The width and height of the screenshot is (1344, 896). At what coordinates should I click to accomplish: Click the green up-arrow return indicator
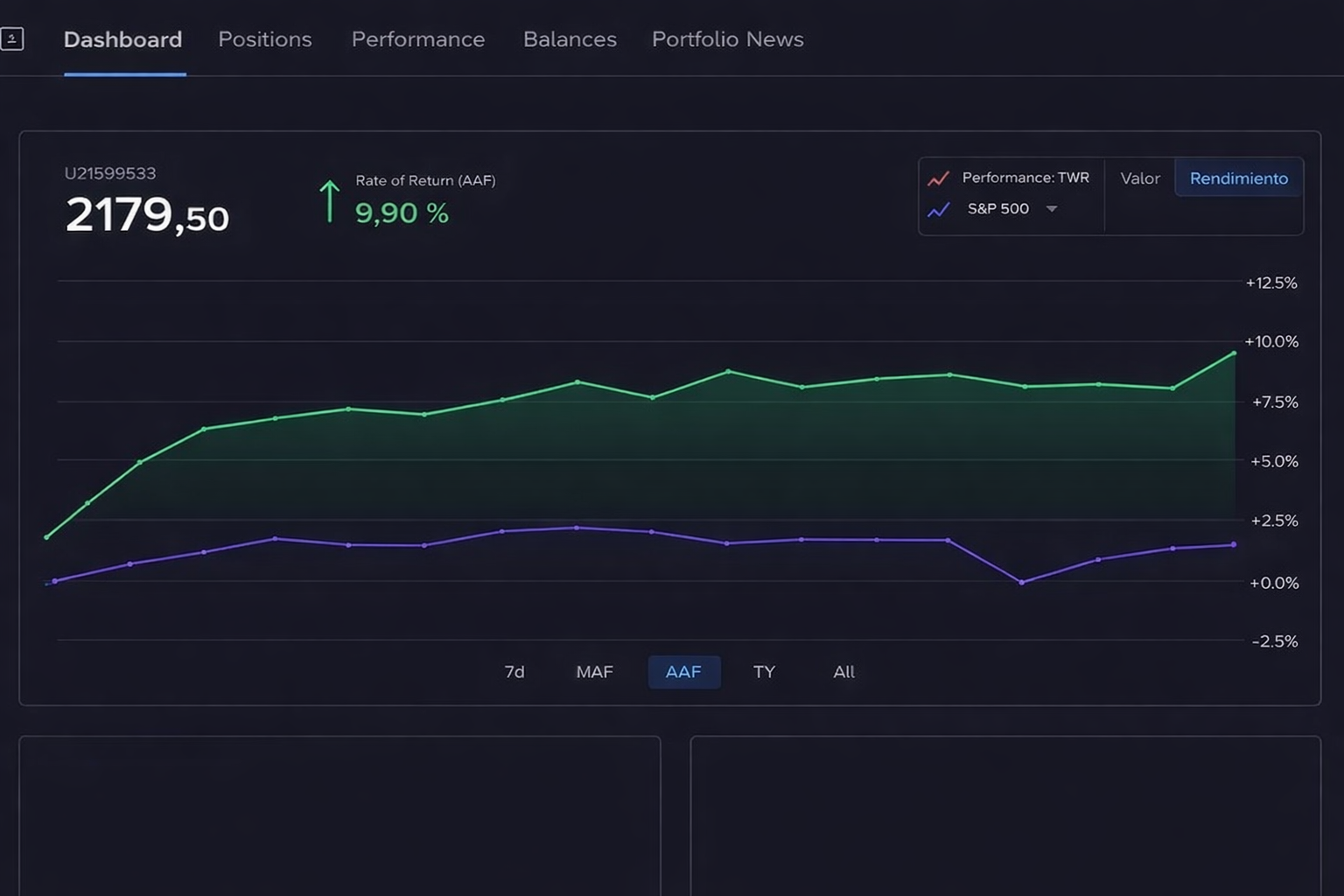point(329,201)
